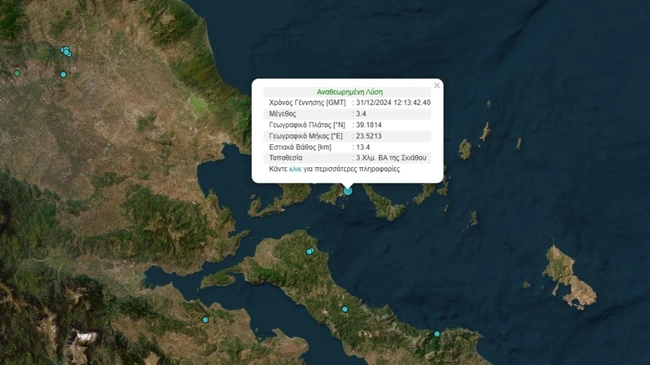The image size is (650, 365).
Task: Select the clustered earthquake markers at top left
Action: [66, 51]
